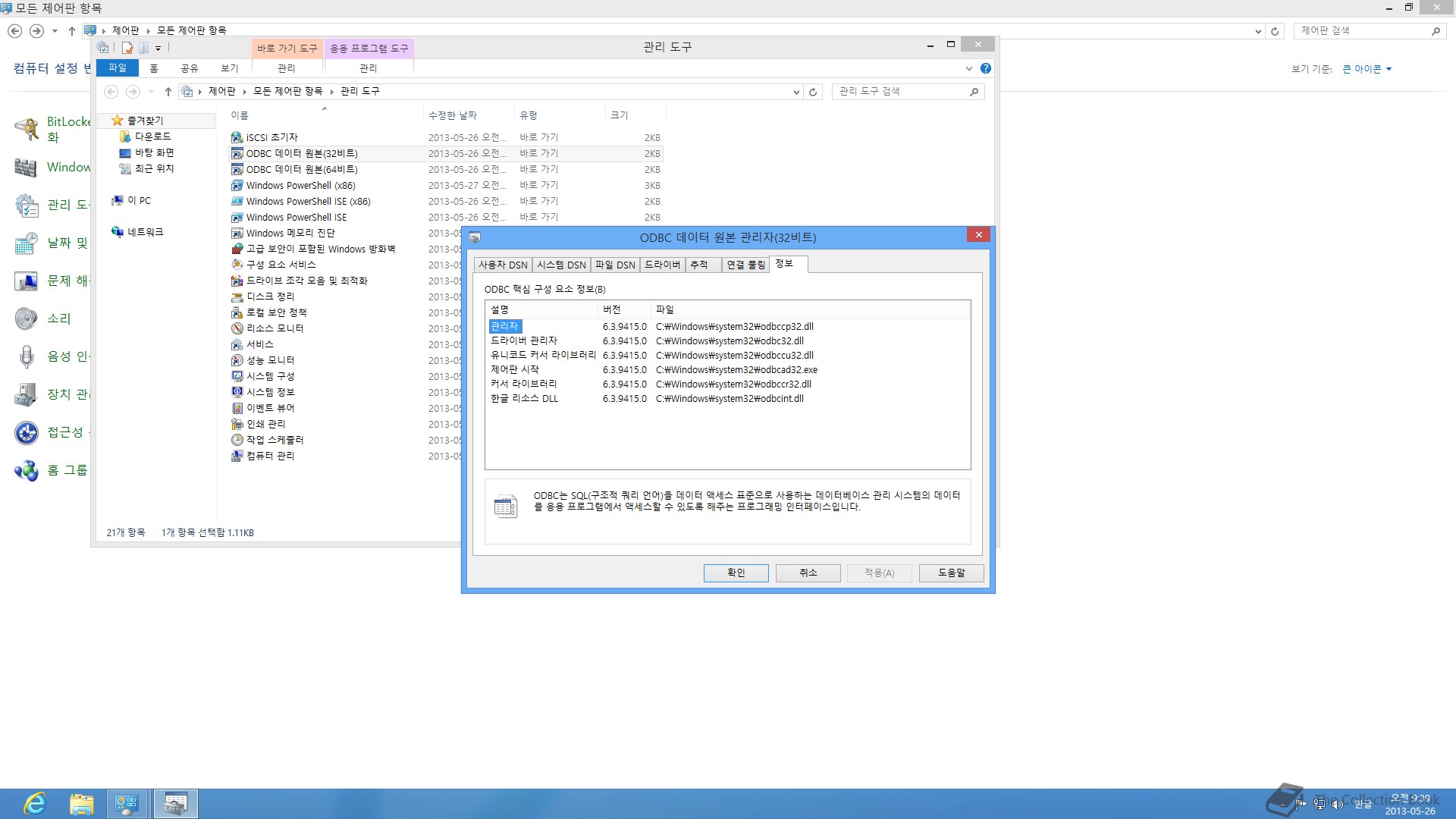Expand the ribbon chevron next to help

(x=968, y=68)
